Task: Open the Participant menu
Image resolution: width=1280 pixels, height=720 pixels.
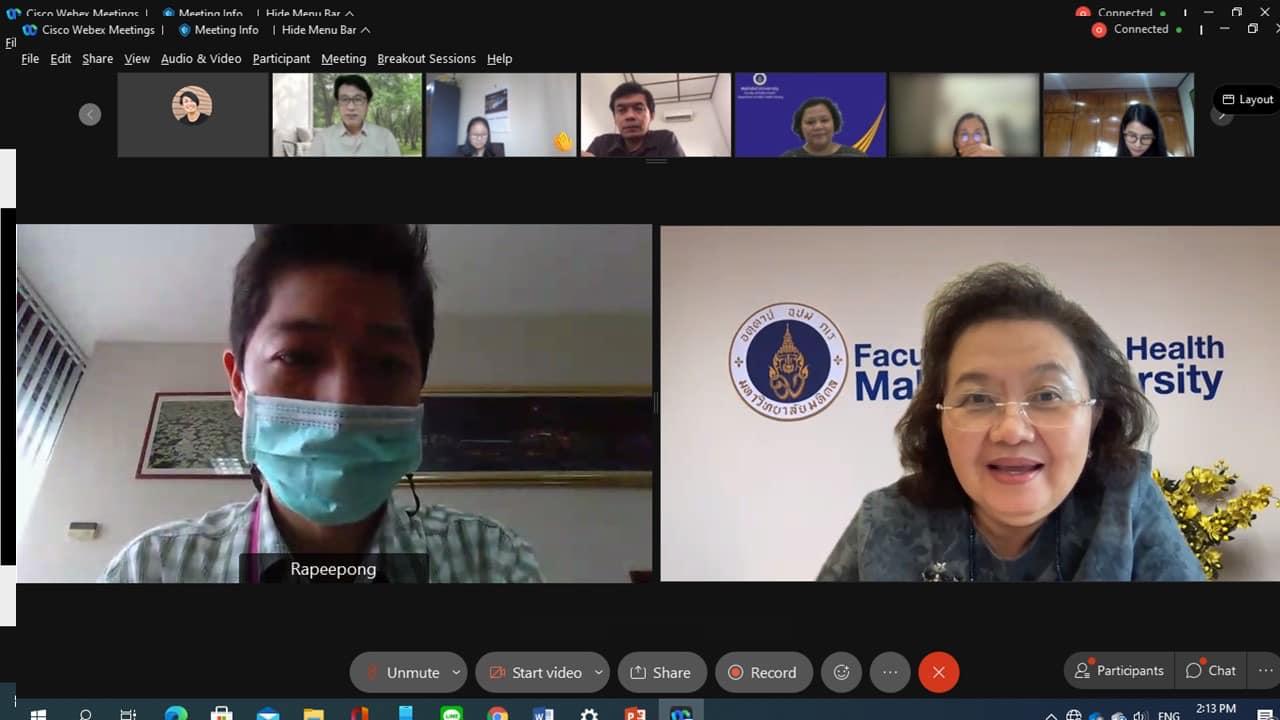Action: pyautogui.click(x=281, y=59)
